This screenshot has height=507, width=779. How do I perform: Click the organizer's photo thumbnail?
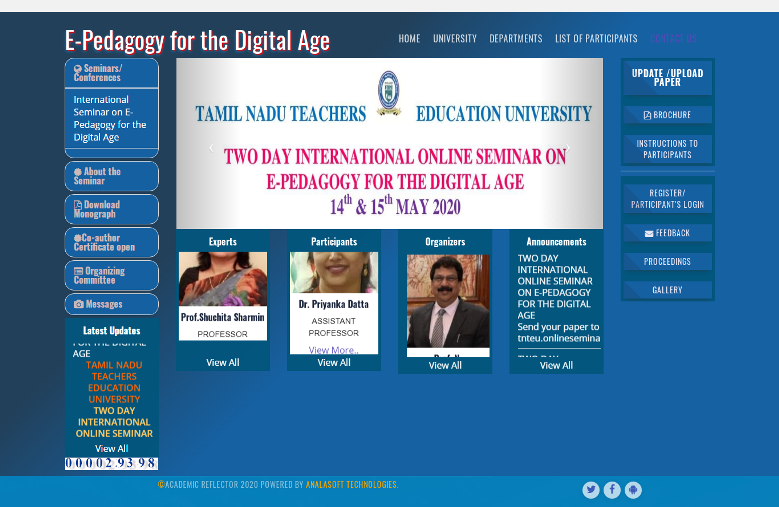point(445,300)
